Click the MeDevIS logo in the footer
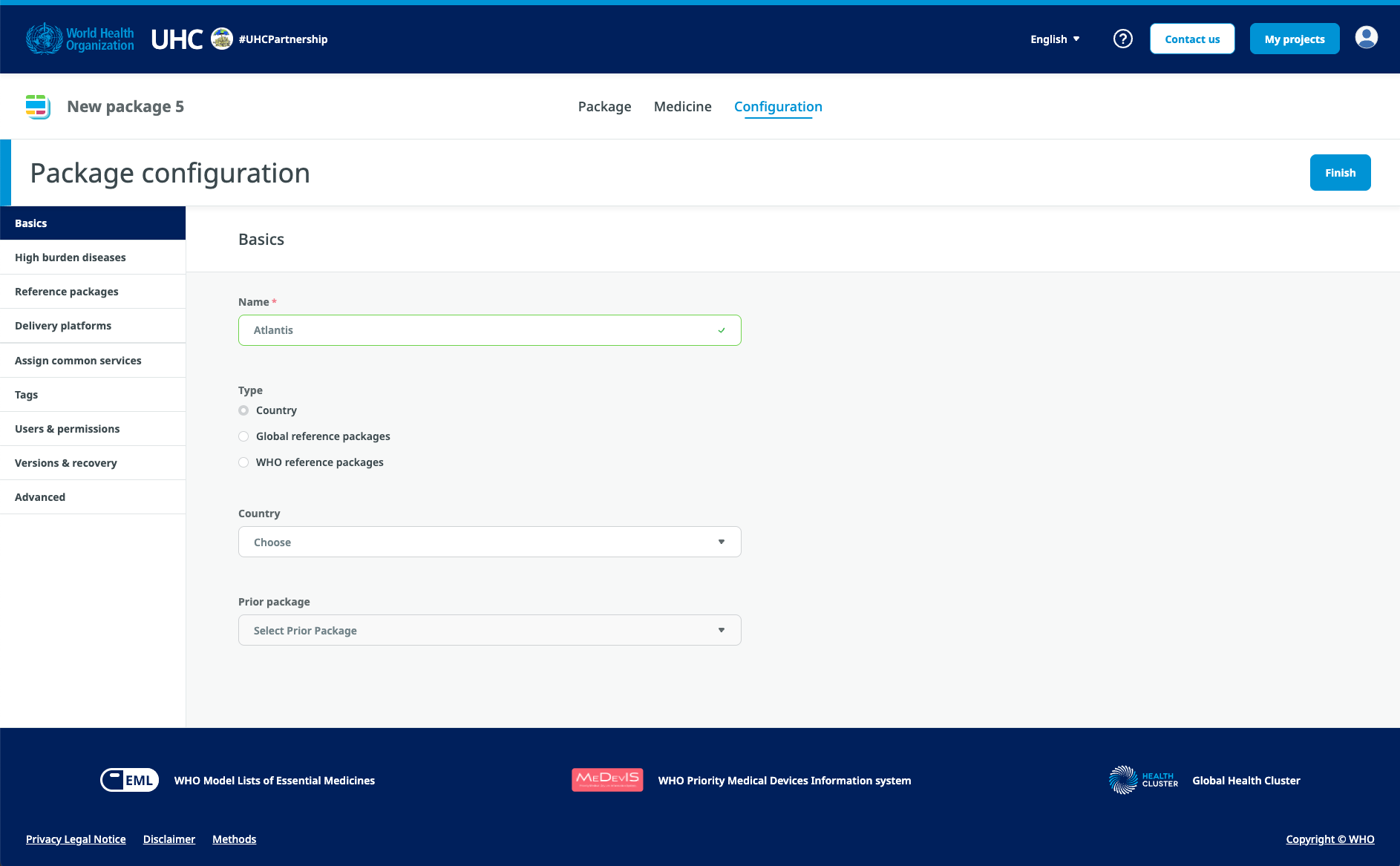1400x866 pixels. (607, 780)
